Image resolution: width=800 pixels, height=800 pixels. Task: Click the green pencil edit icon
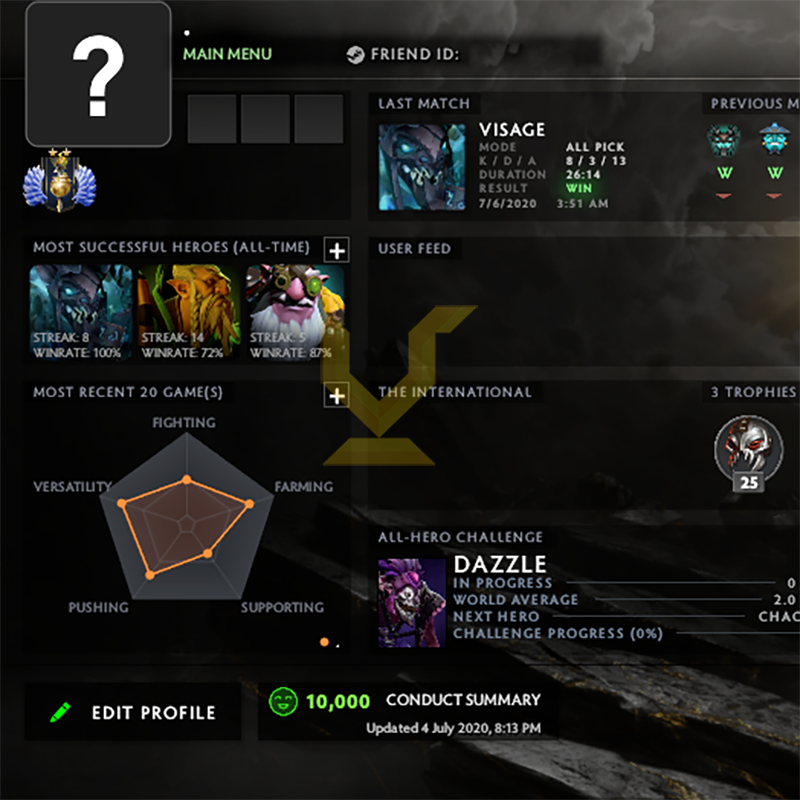[x=60, y=712]
